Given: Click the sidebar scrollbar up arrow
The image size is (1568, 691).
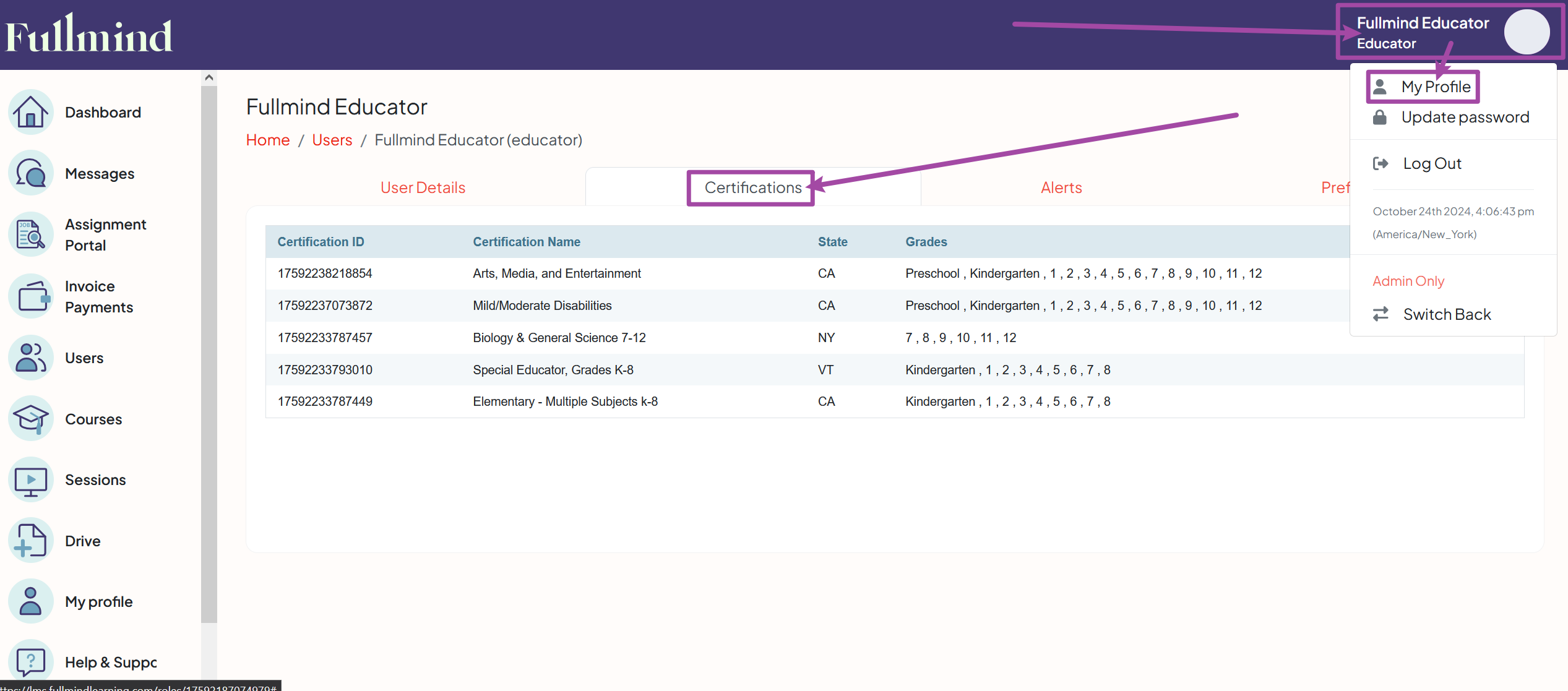Looking at the screenshot, I should (x=209, y=76).
